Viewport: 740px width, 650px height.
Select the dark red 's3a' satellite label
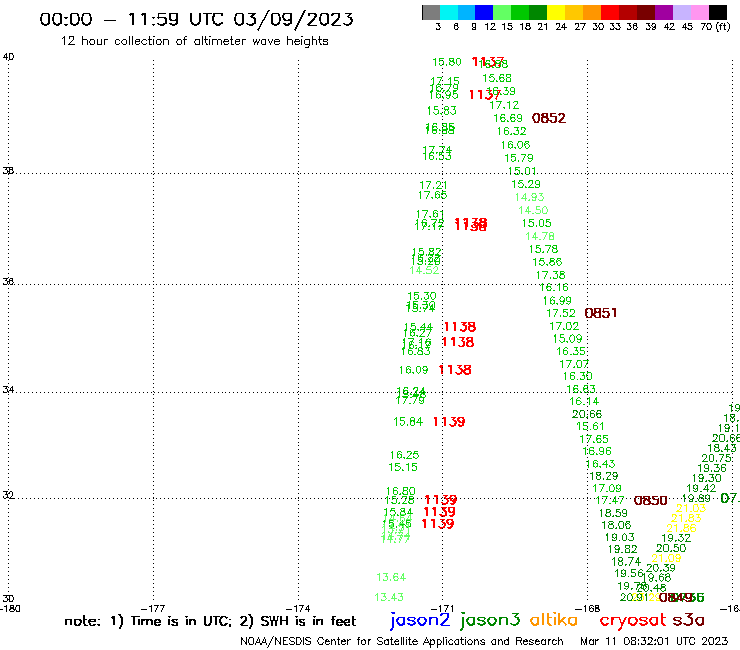pyautogui.click(x=688, y=620)
